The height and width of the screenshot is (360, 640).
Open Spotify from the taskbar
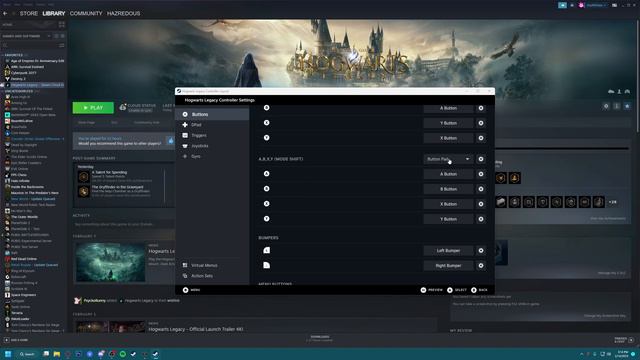click(x=122, y=354)
